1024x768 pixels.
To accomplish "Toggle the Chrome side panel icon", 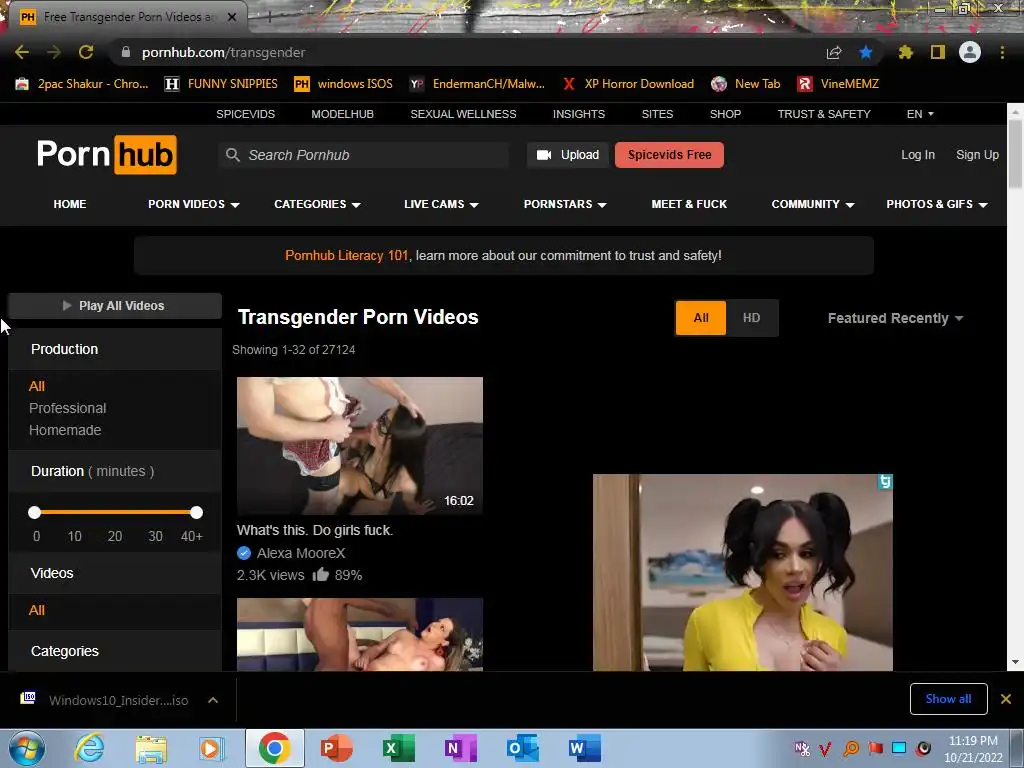I will tap(938, 52).
